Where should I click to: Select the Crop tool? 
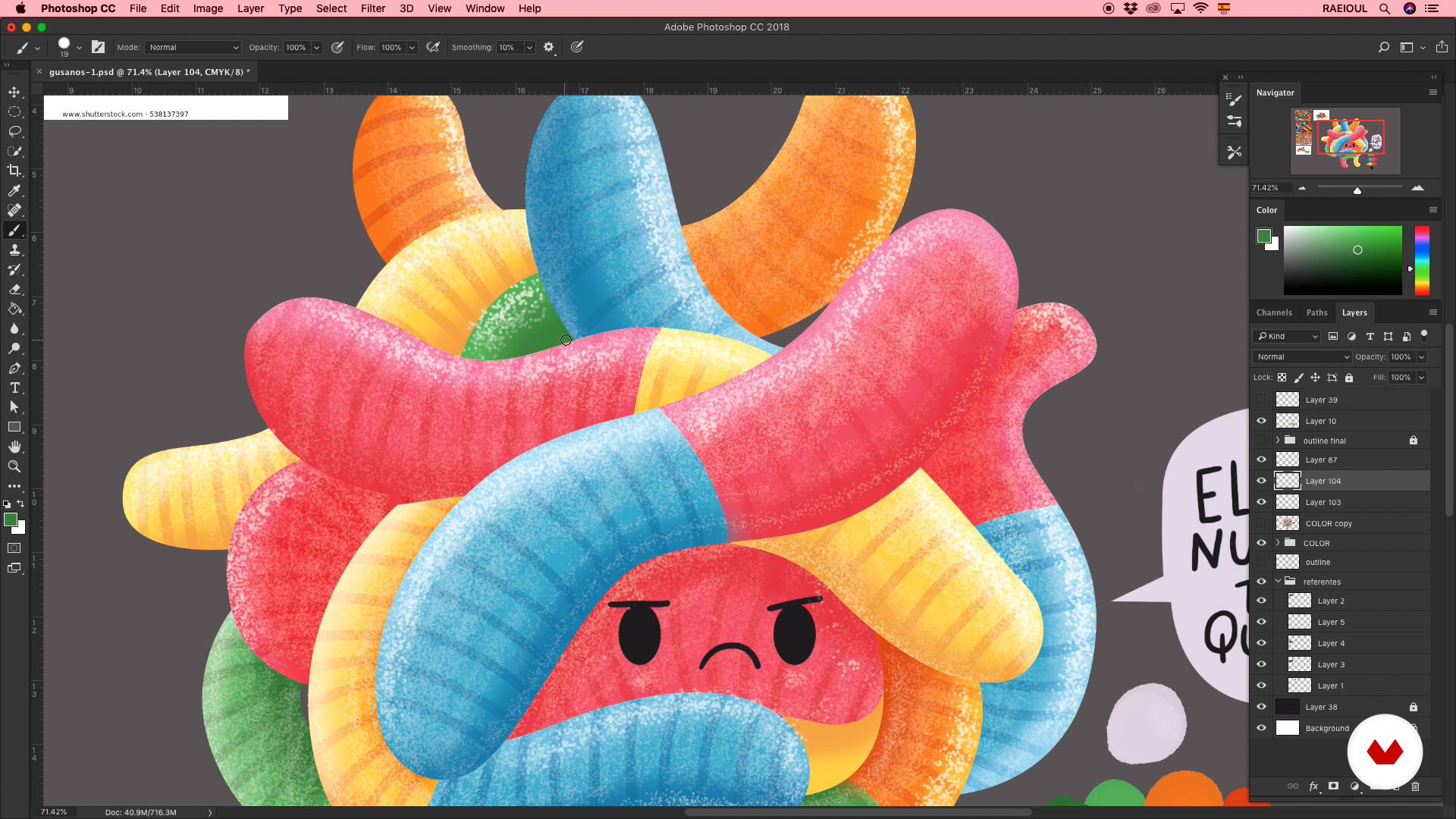[14, 171]
